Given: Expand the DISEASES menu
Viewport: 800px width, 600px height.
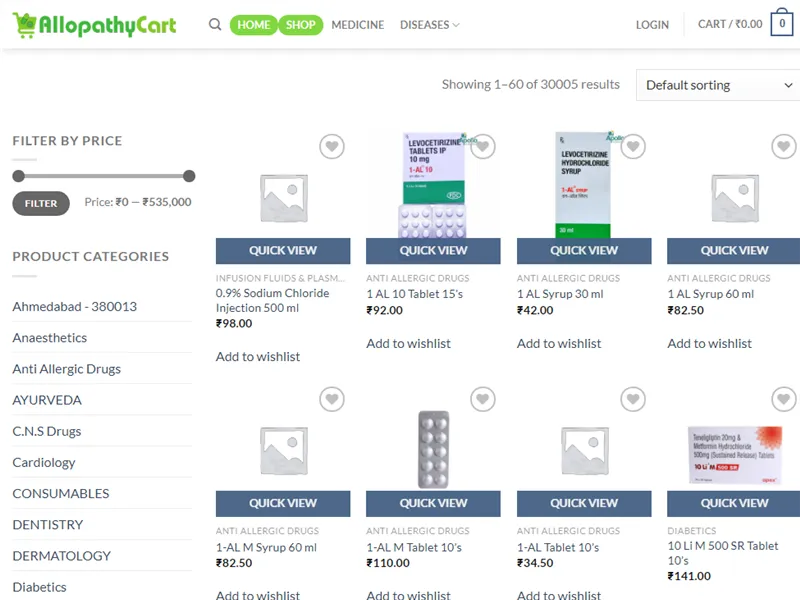Looking at the screenshot, I should pyautogui.click(x=430, y=24).
